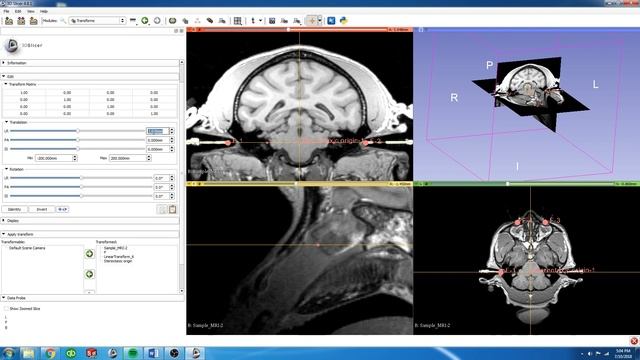
Task: Open the mouse mode dropdown arrow
Action: [x=260, y=21]
